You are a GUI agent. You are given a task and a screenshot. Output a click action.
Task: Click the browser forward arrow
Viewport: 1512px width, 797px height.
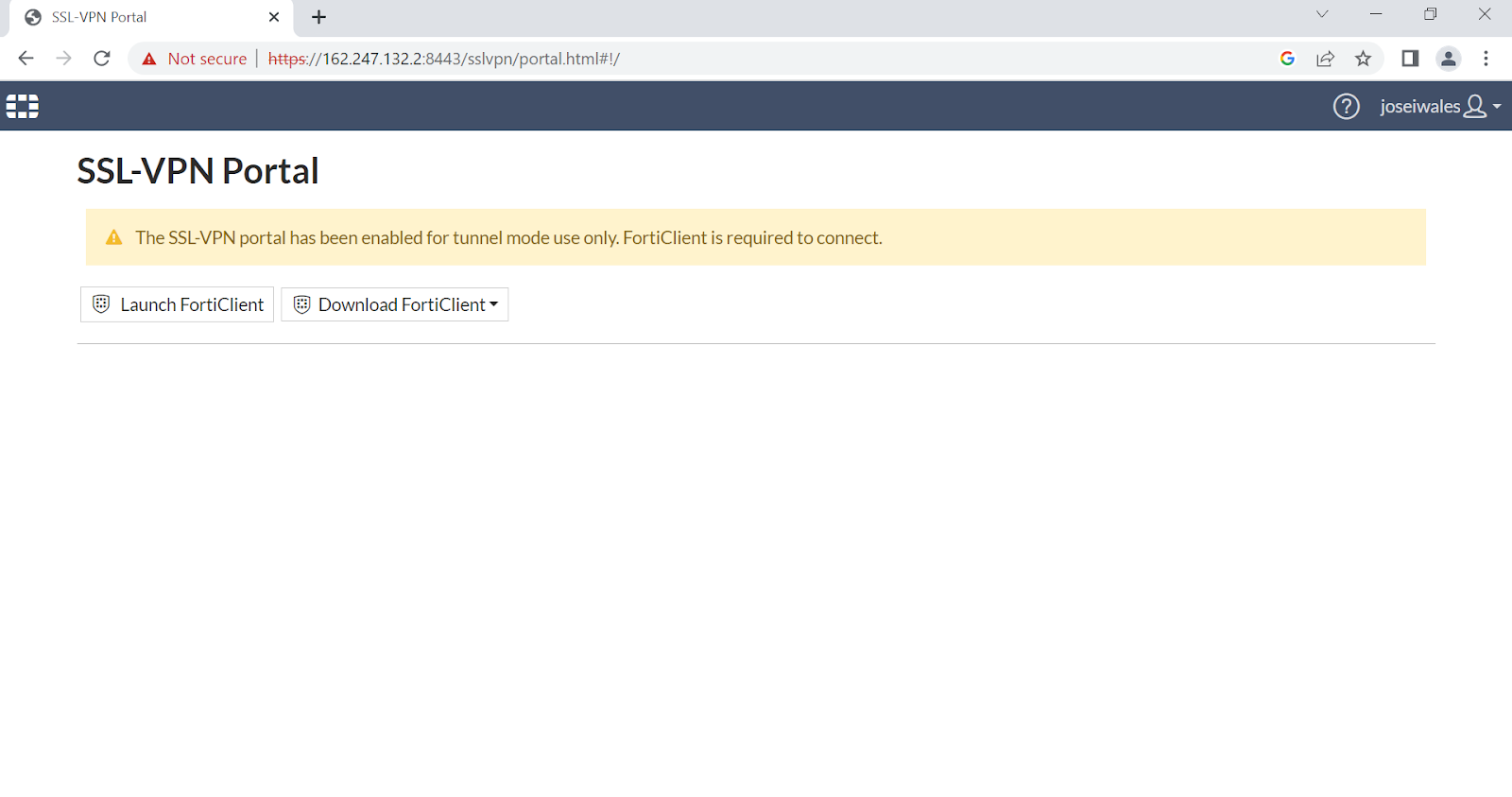coord(63,59)
